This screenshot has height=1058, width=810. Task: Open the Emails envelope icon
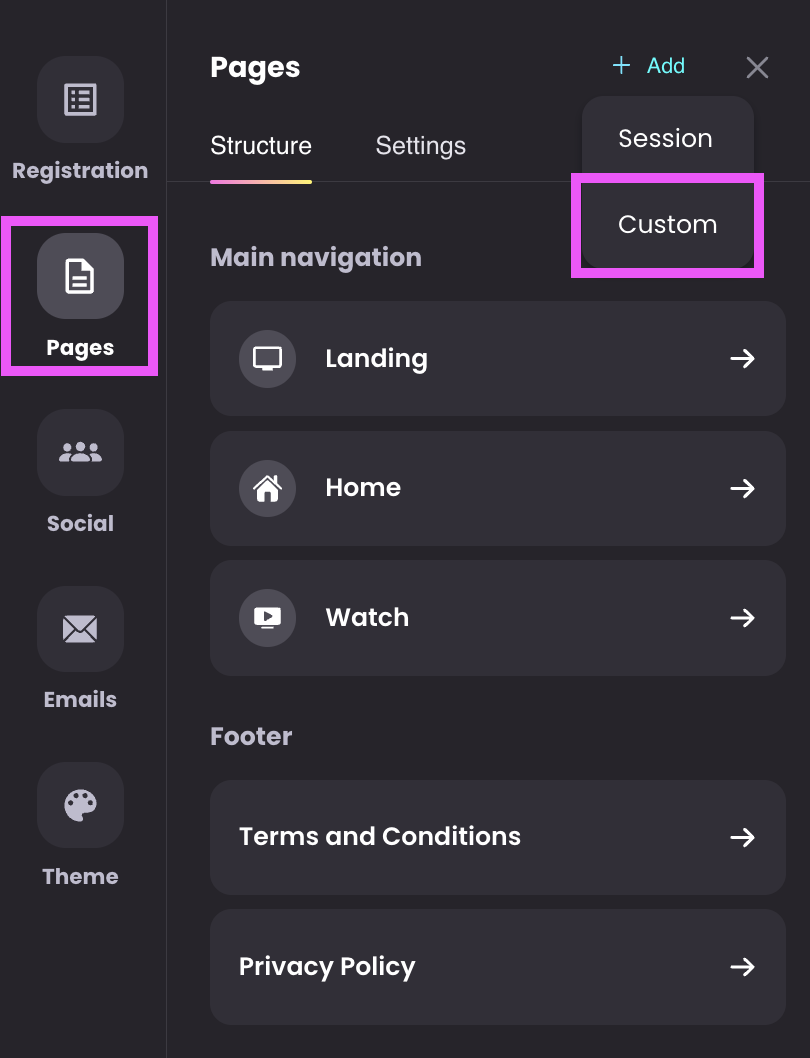[x=80, y=629]
